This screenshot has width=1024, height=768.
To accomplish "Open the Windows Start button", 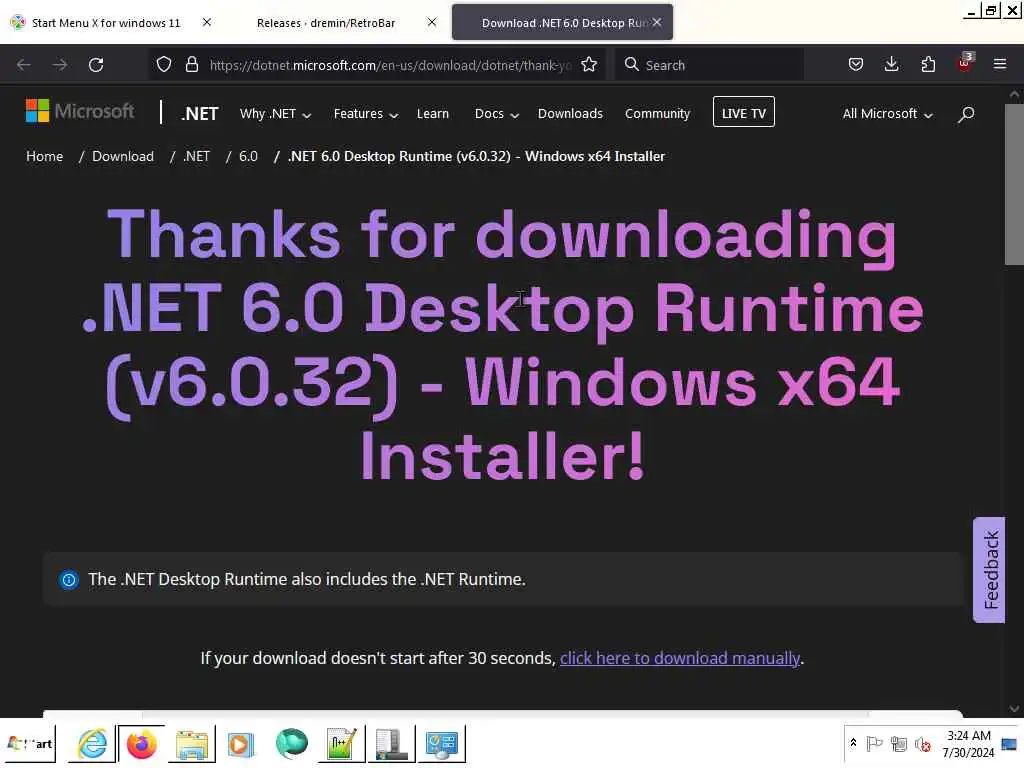I will pos(29,744).
